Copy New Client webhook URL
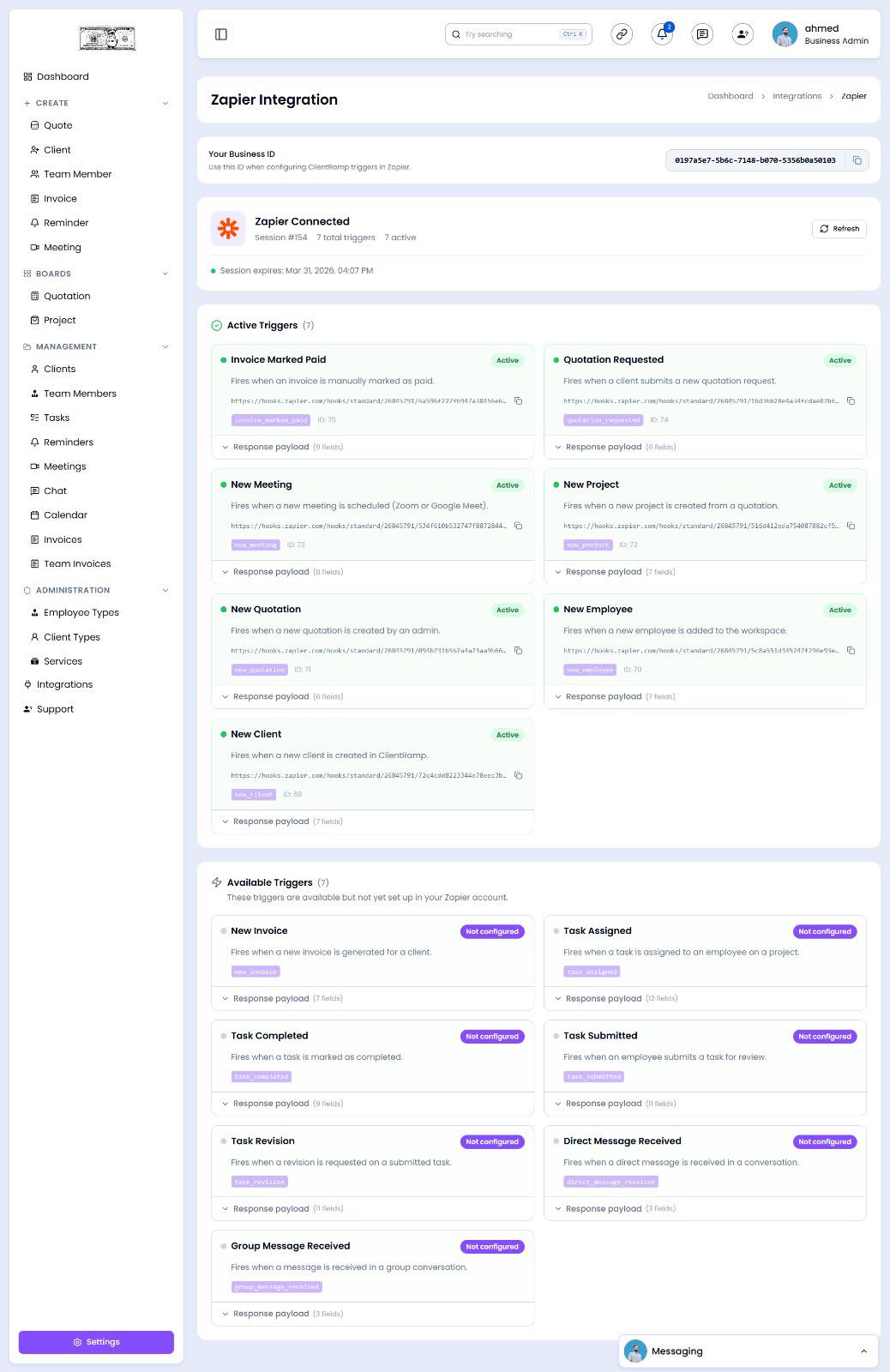Viewport: 890px width, 1372px height. 518,775
